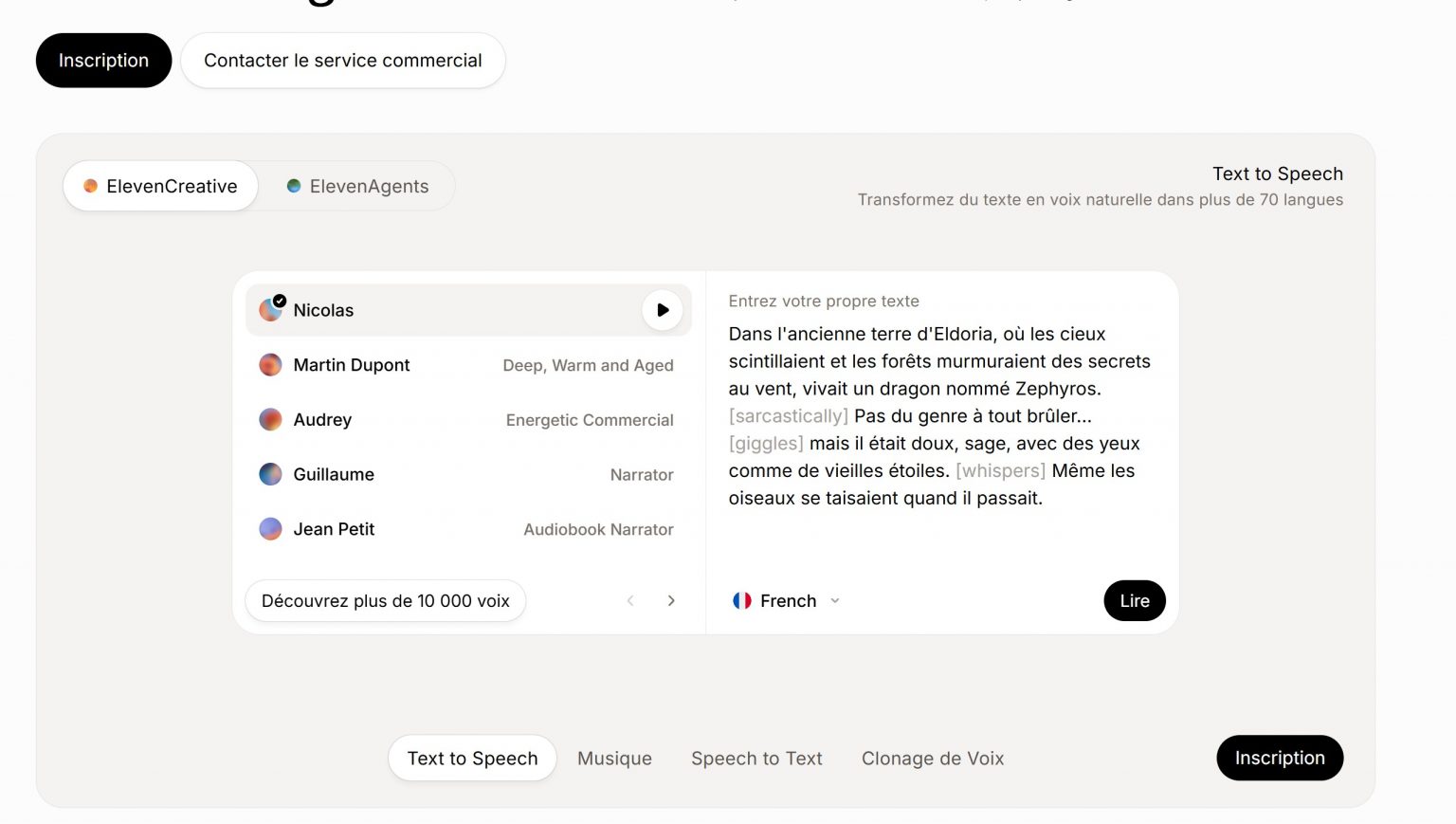Select the Text to Speech tab

(x=472, y=759)
